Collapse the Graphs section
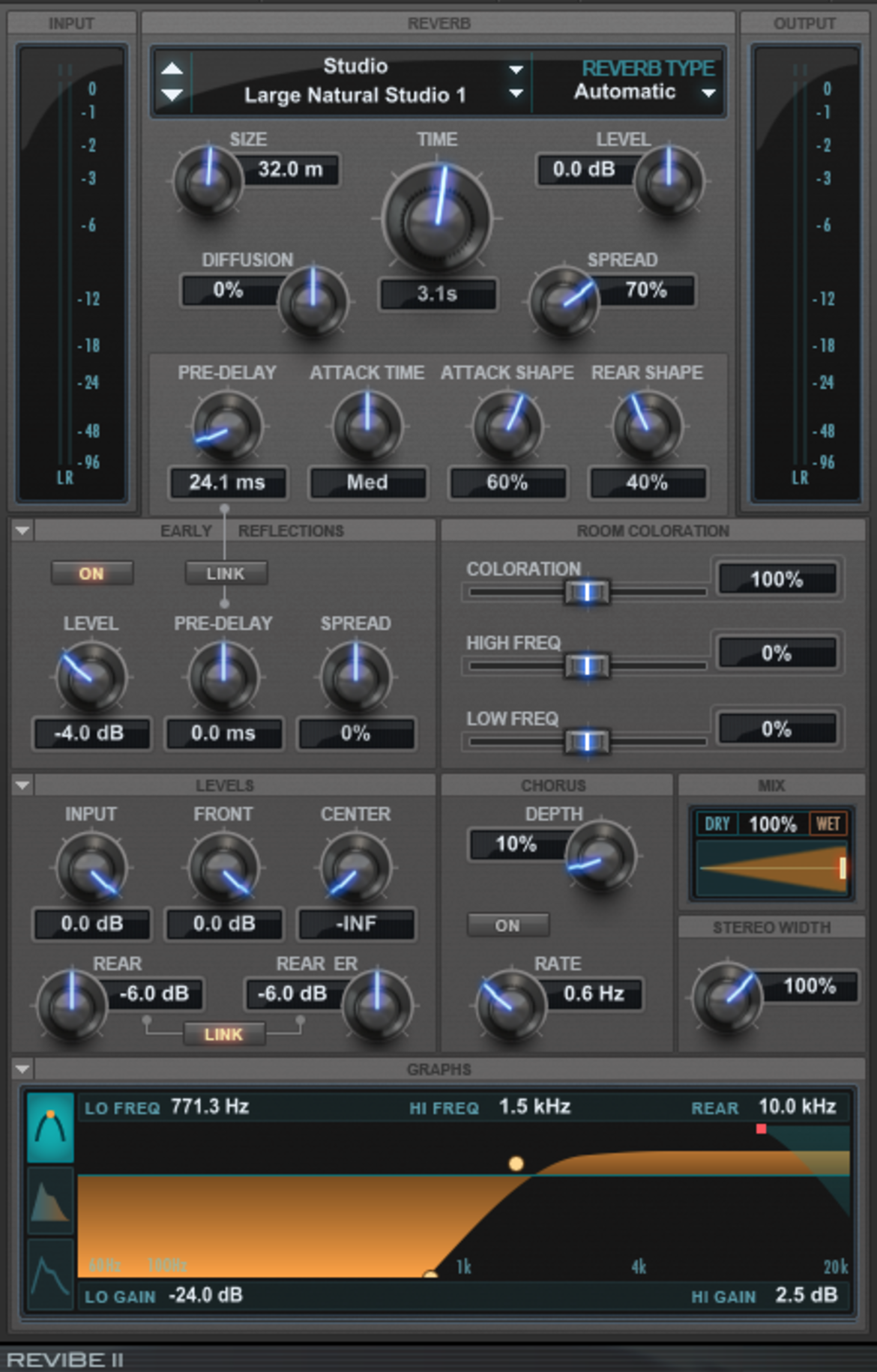 click(x=22, y=1069)
